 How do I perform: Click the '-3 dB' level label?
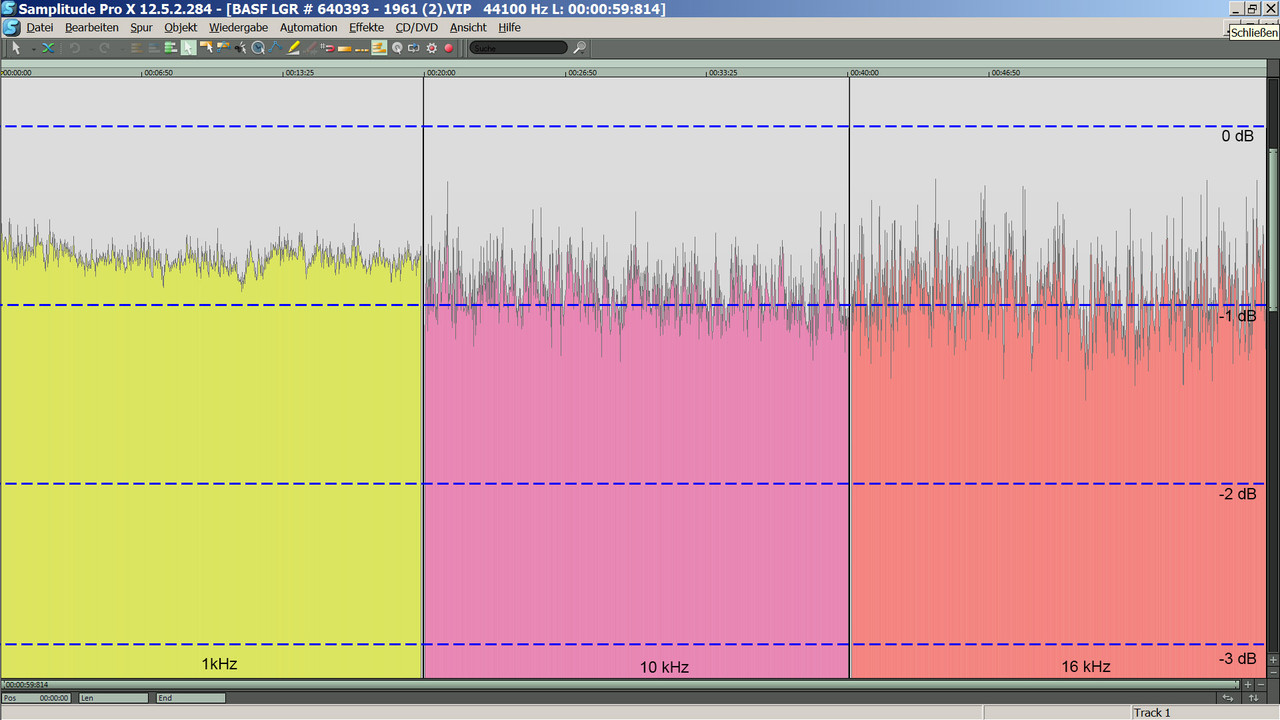click(1237, 659)
